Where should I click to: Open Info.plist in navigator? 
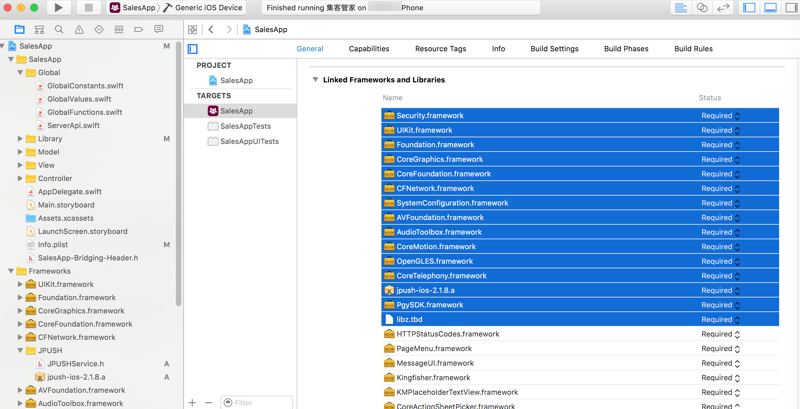click(x=53, y=245)
